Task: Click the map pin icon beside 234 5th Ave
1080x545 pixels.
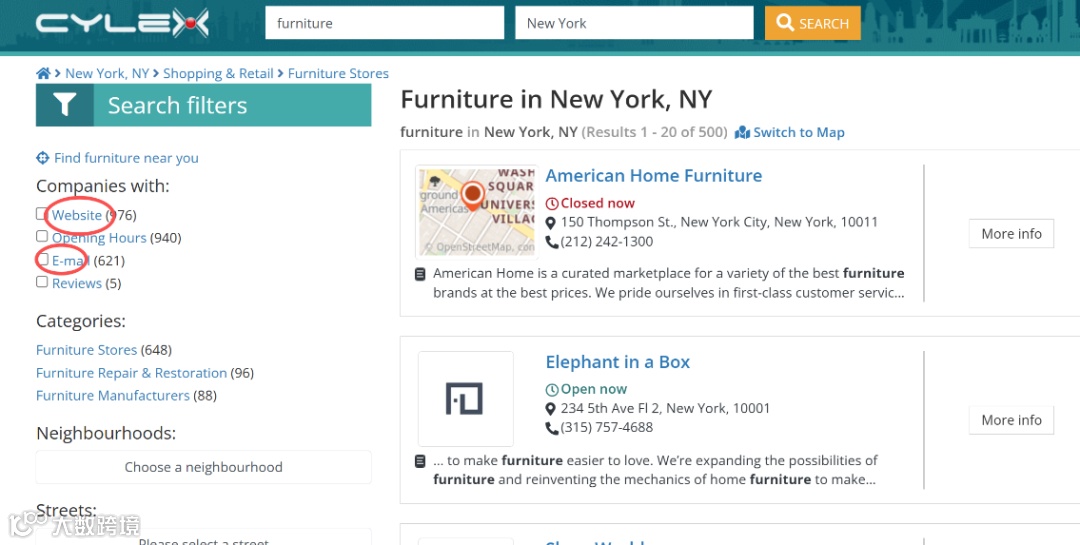Action: [551, 409]
